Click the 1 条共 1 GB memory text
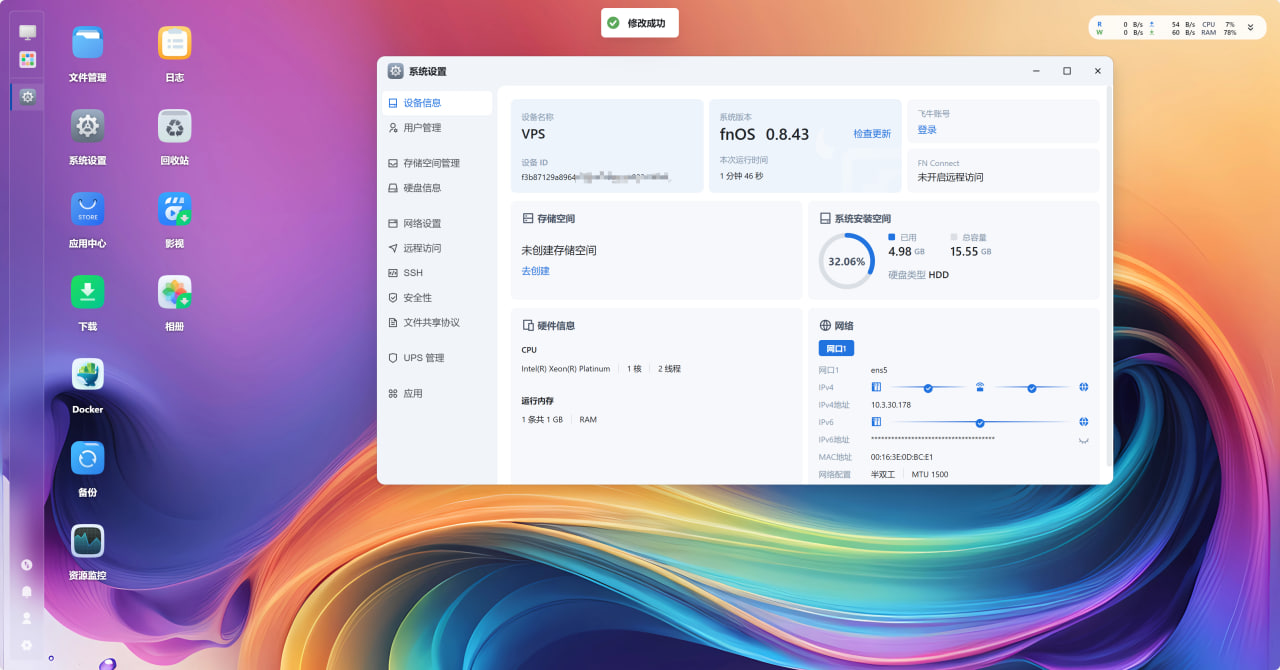 (x=542, y=420)
